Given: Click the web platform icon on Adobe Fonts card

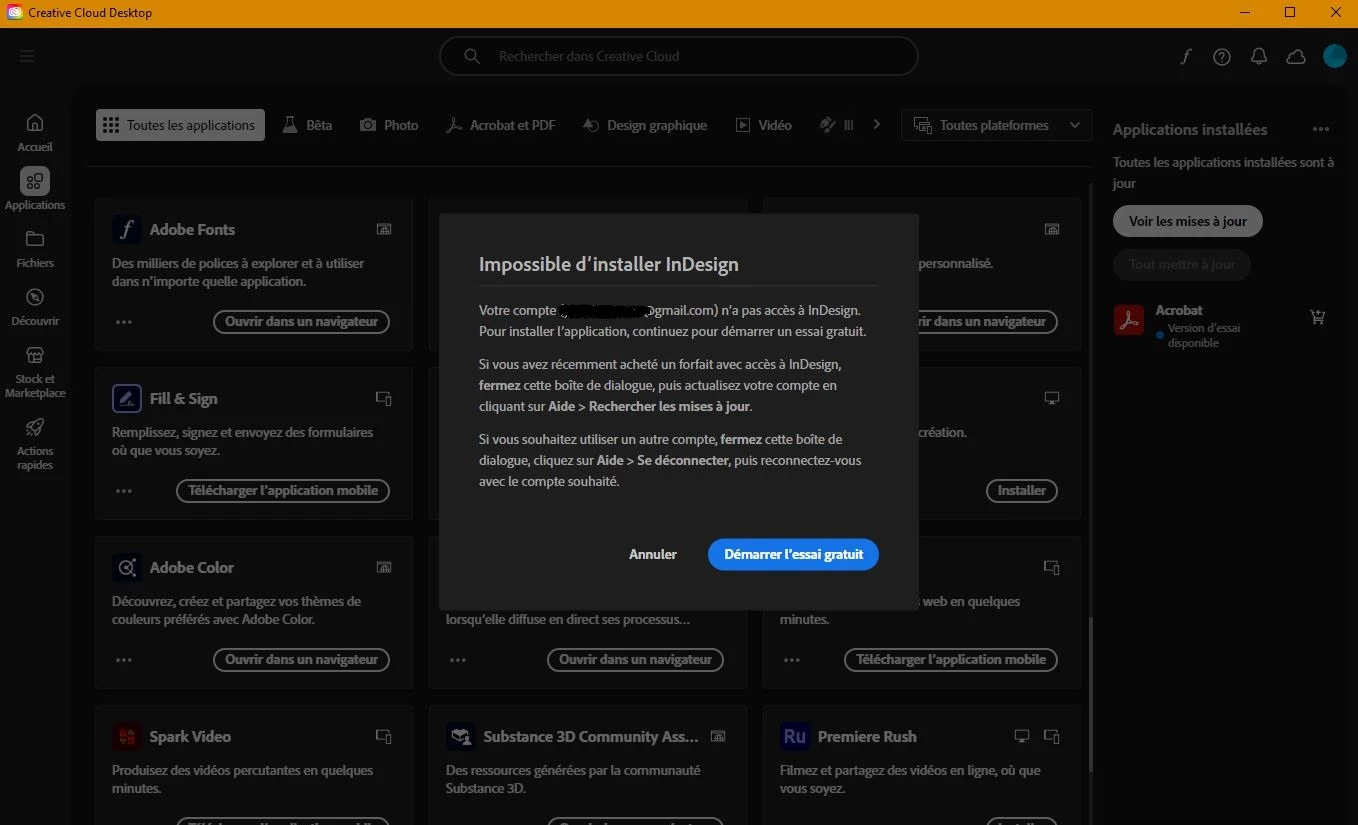Looking at the screenshot, I should 384,229.
